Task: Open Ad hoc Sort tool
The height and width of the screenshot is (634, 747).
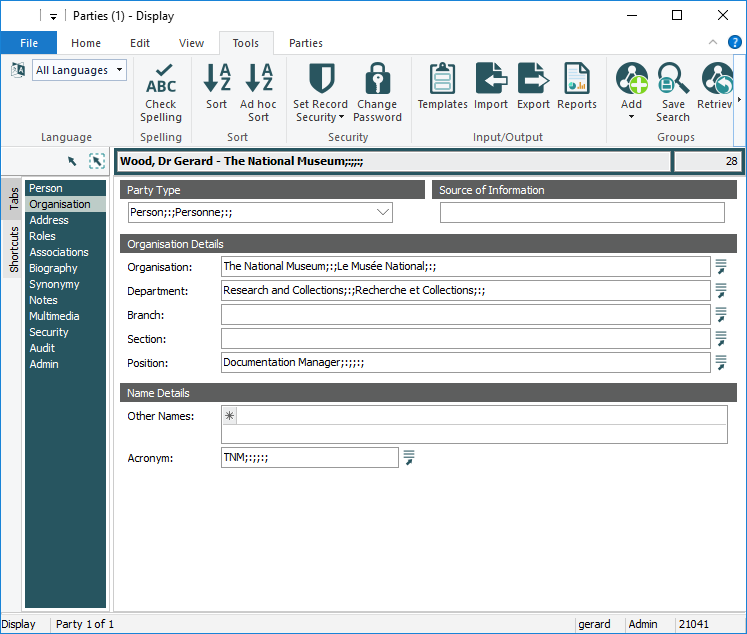Action: pos(259,80)
